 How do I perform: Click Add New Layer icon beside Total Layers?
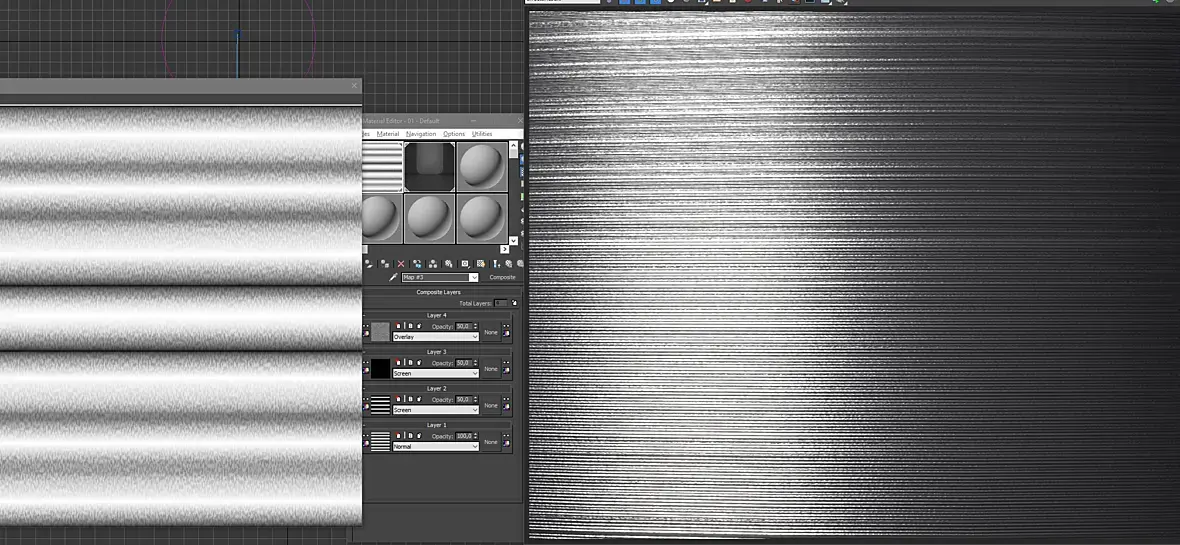point(514,303)
